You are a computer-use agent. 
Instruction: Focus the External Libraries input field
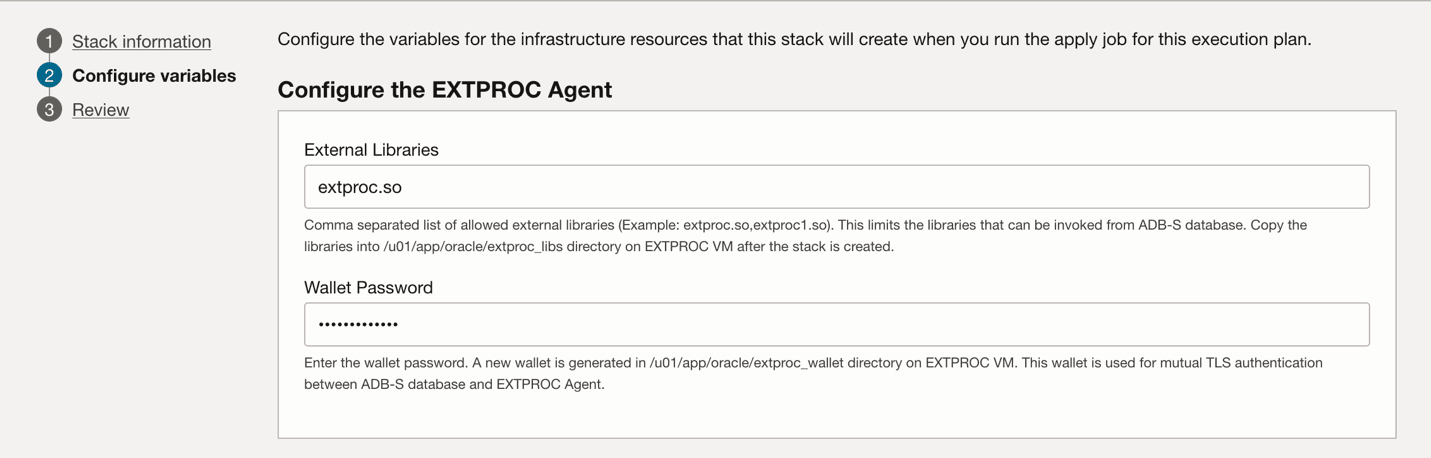coord(836,187)
